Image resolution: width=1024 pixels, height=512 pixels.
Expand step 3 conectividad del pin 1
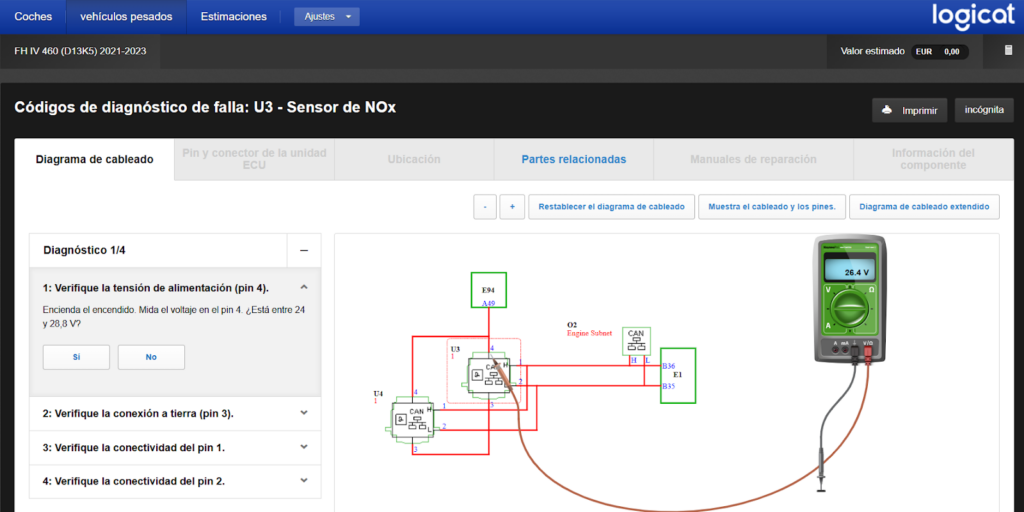tap(175, 447)
